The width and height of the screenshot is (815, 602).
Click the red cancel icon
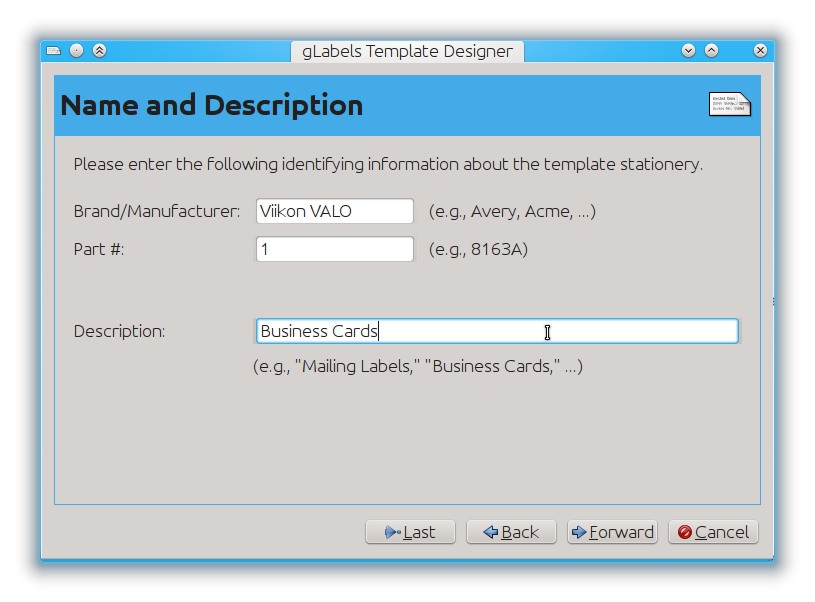pos(685,532)
